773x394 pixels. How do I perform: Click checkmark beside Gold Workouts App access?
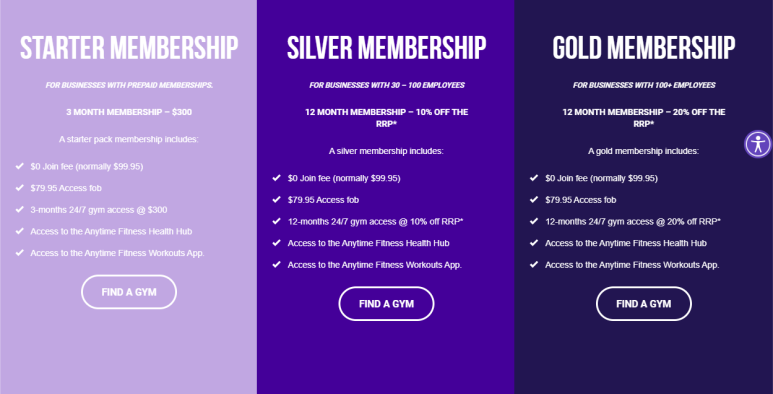point(534,265)
